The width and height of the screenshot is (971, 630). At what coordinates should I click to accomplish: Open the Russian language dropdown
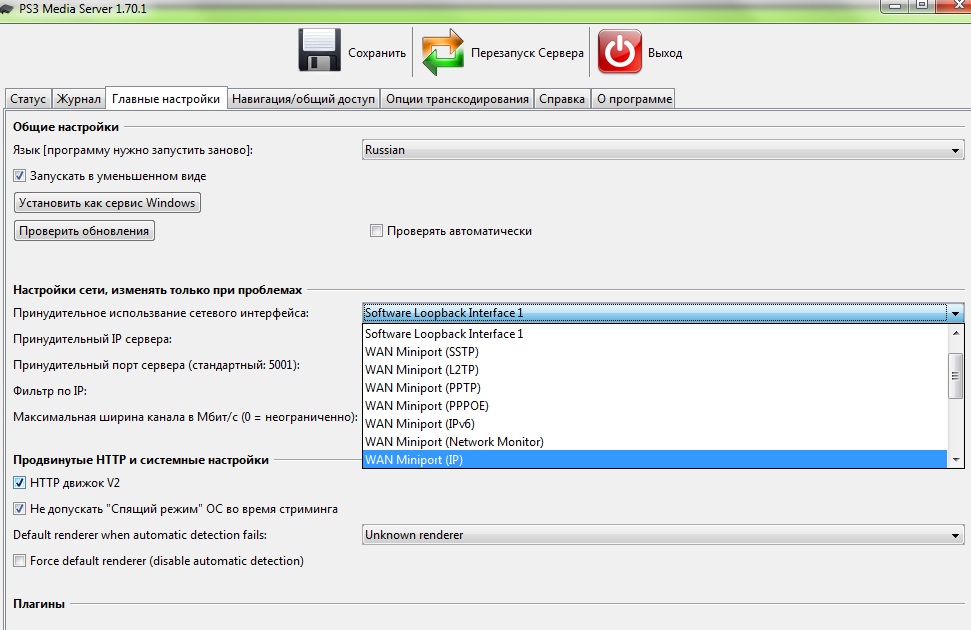pyautogui.click(x=663, y=150)
